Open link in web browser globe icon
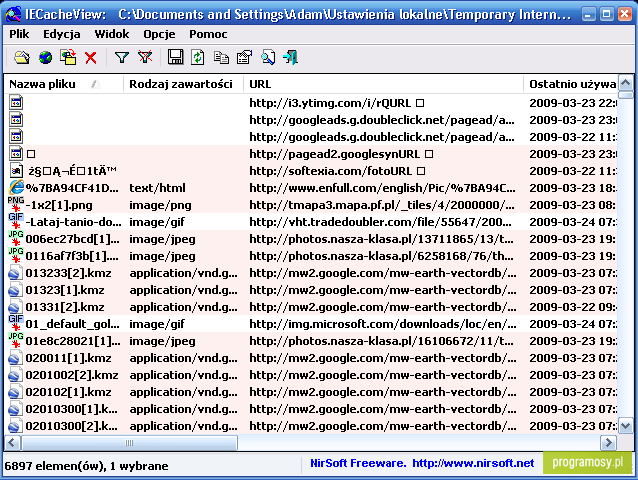638x480 pixels. click(x=45, y=57)
